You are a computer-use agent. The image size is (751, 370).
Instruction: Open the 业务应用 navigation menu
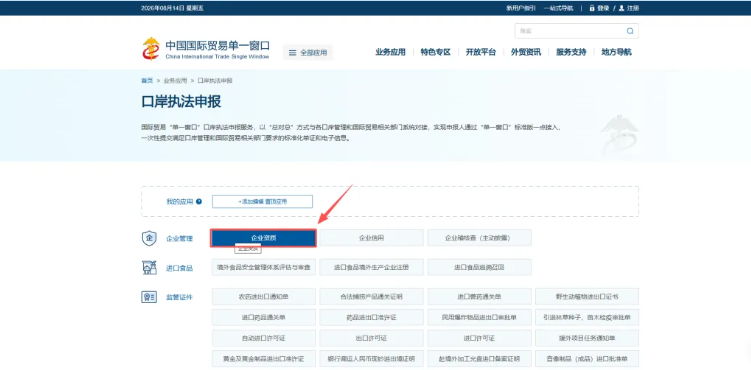(390, 52)
